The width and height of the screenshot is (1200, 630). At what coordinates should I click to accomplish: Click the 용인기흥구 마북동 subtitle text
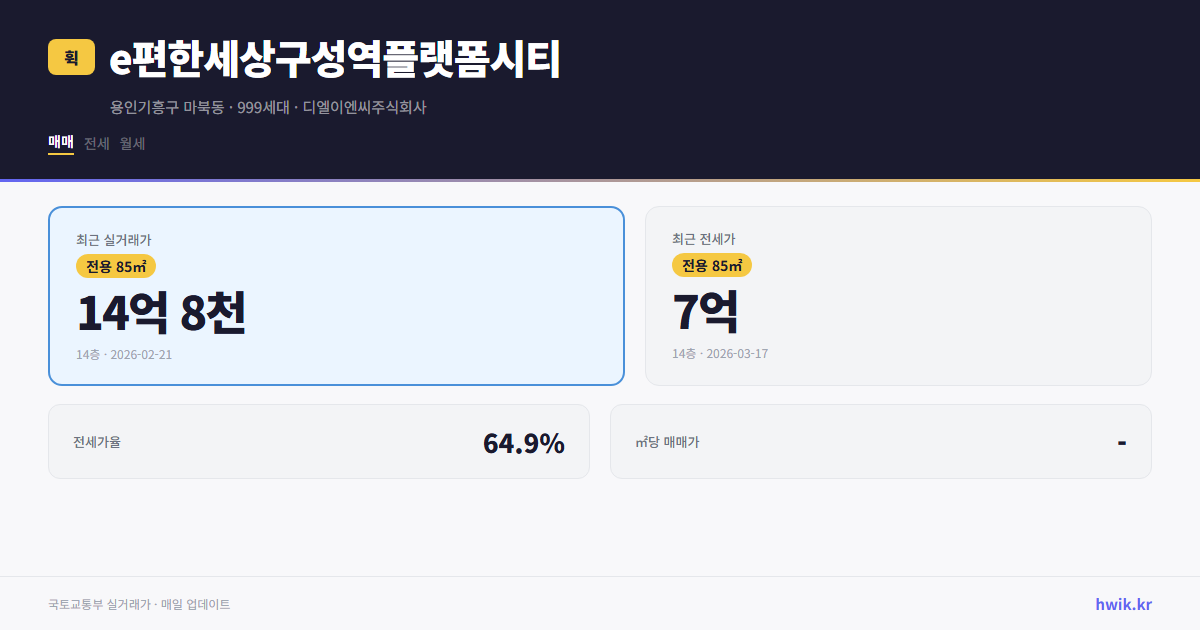(166, 108)
